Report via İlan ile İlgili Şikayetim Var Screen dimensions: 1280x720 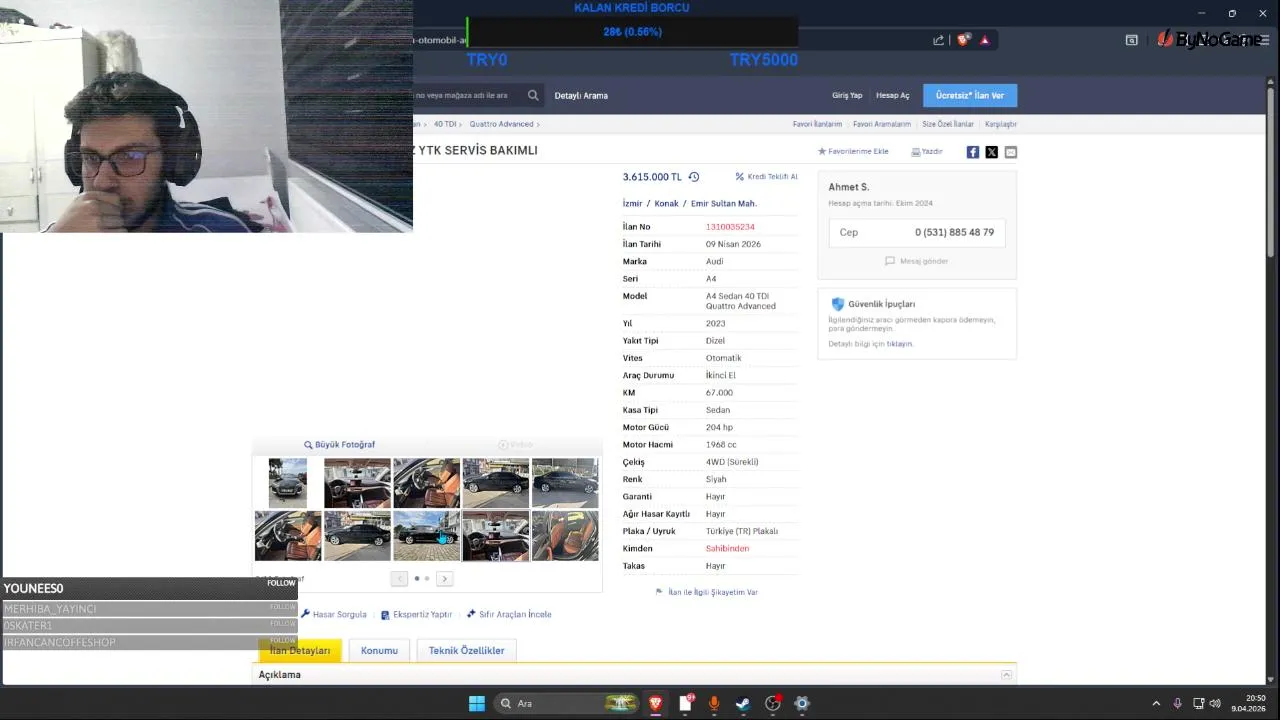[x=707, y=592]
